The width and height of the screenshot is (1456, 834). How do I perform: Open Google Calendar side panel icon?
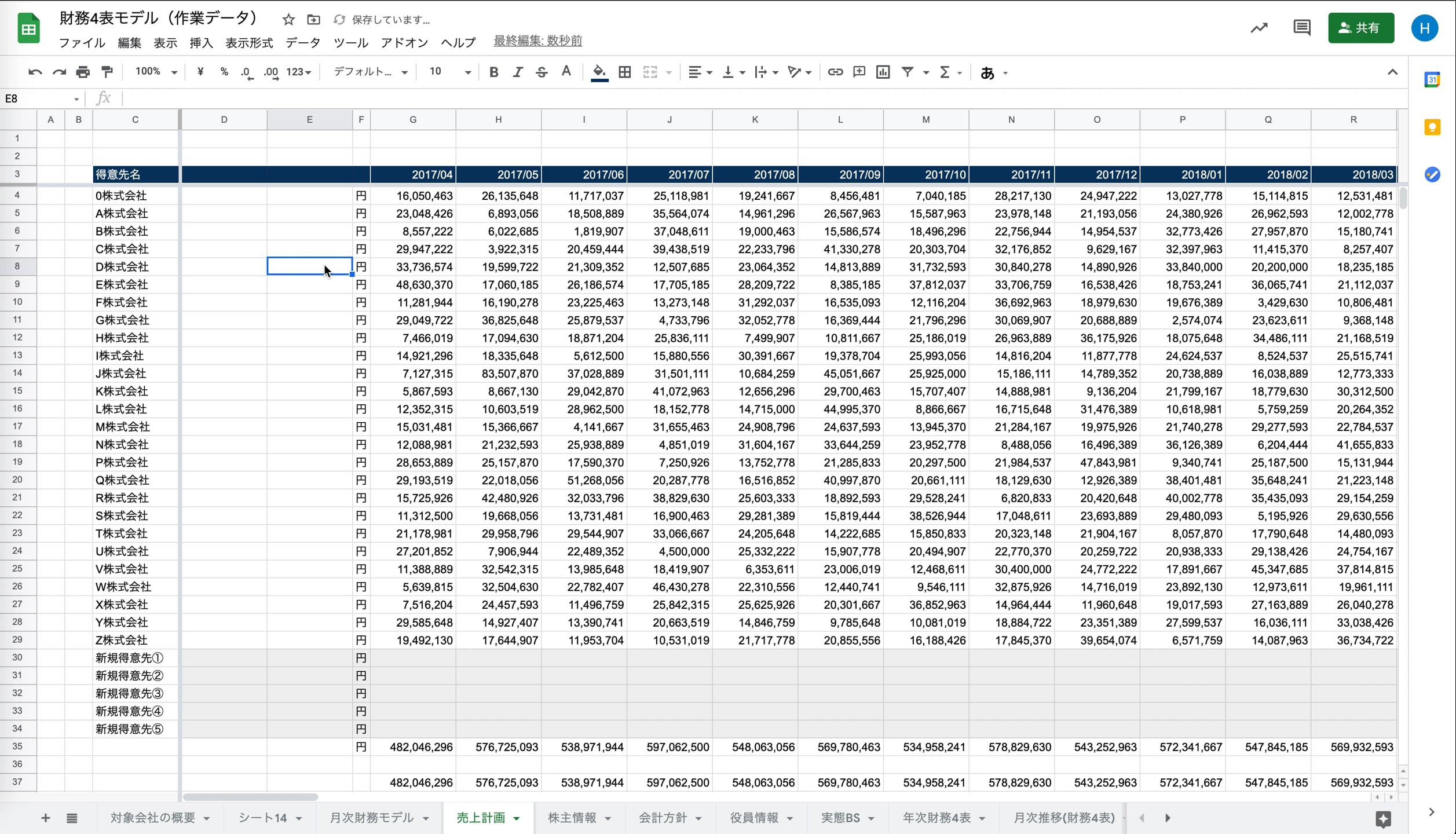[x=1432, y=79]
